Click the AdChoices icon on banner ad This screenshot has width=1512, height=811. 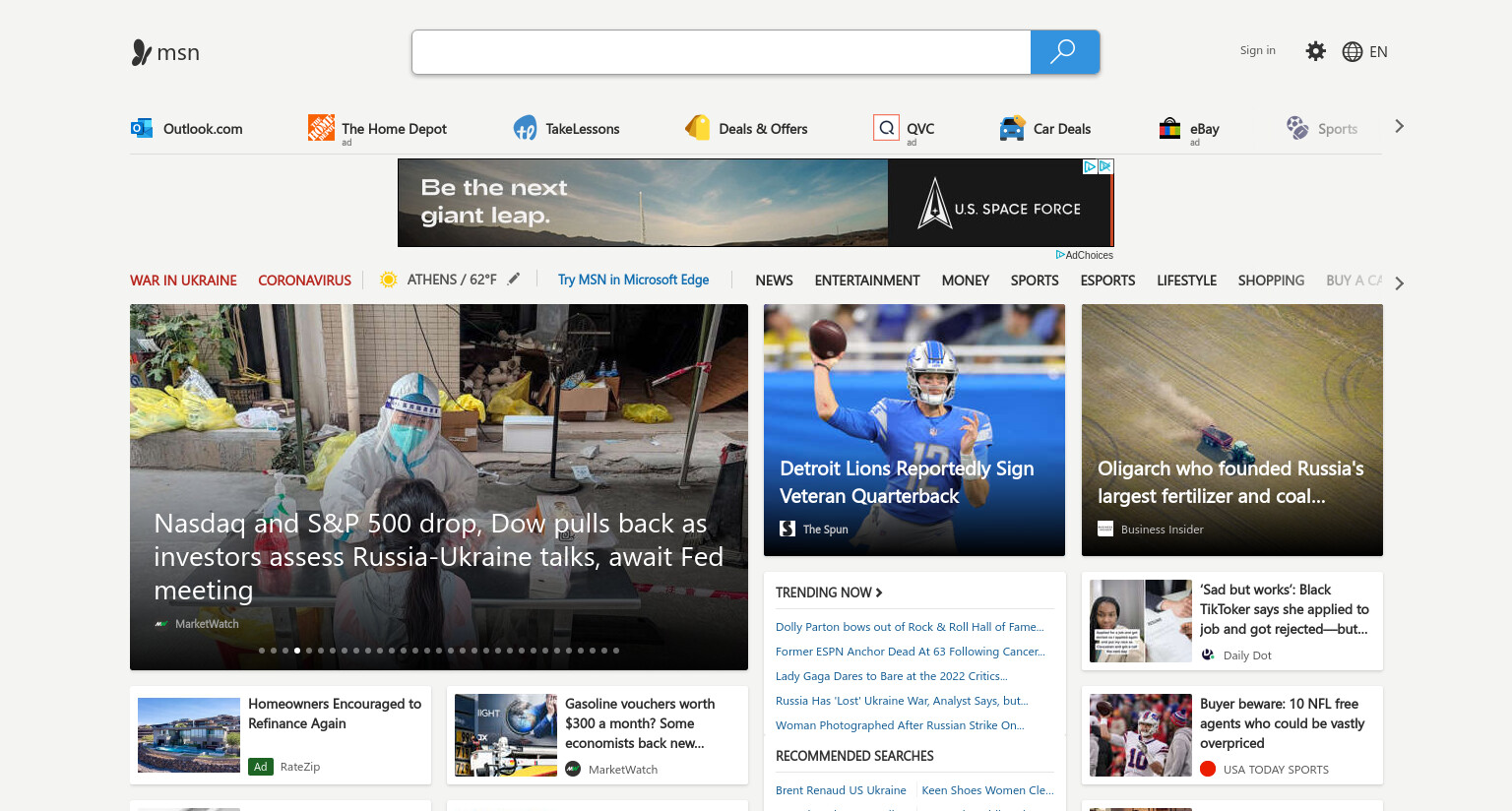pyautogui.click(x=1090, y=166)
